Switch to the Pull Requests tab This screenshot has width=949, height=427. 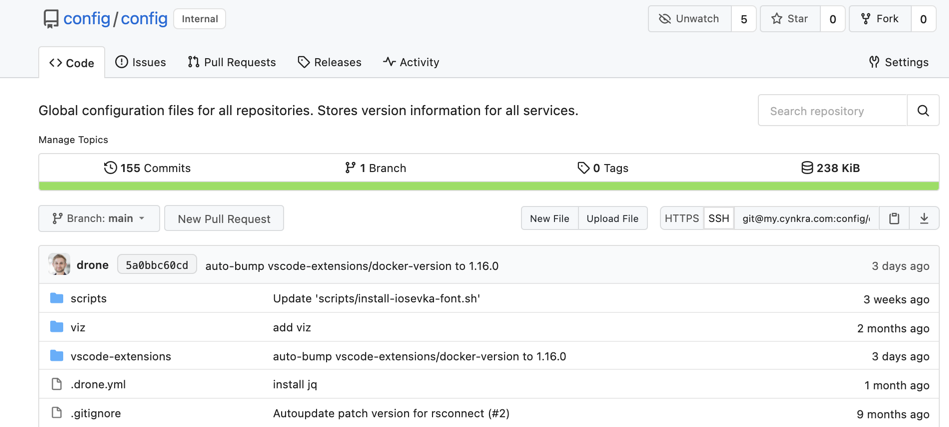(231, 62)
